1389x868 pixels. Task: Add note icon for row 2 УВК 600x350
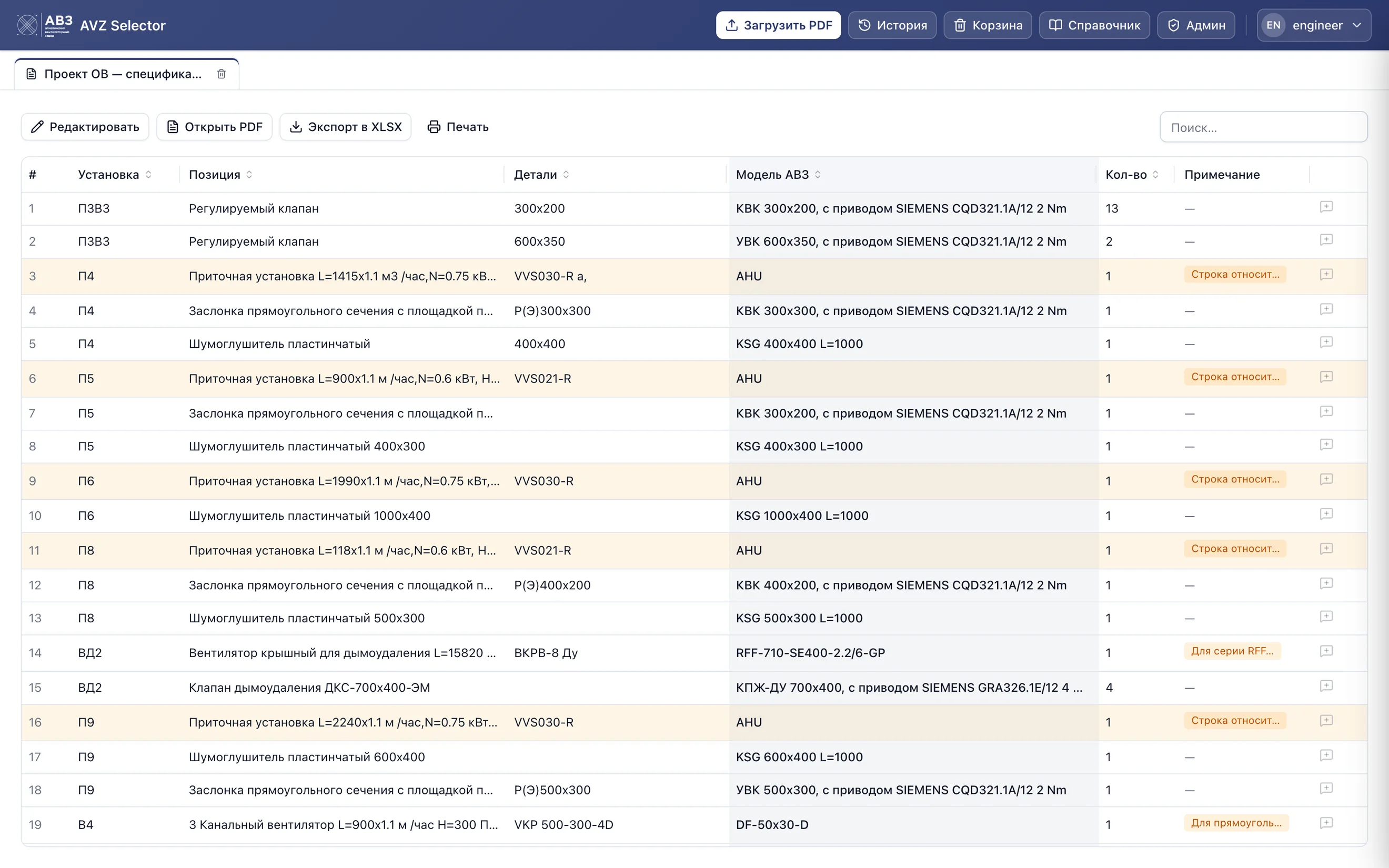[x=1326, y=239]
